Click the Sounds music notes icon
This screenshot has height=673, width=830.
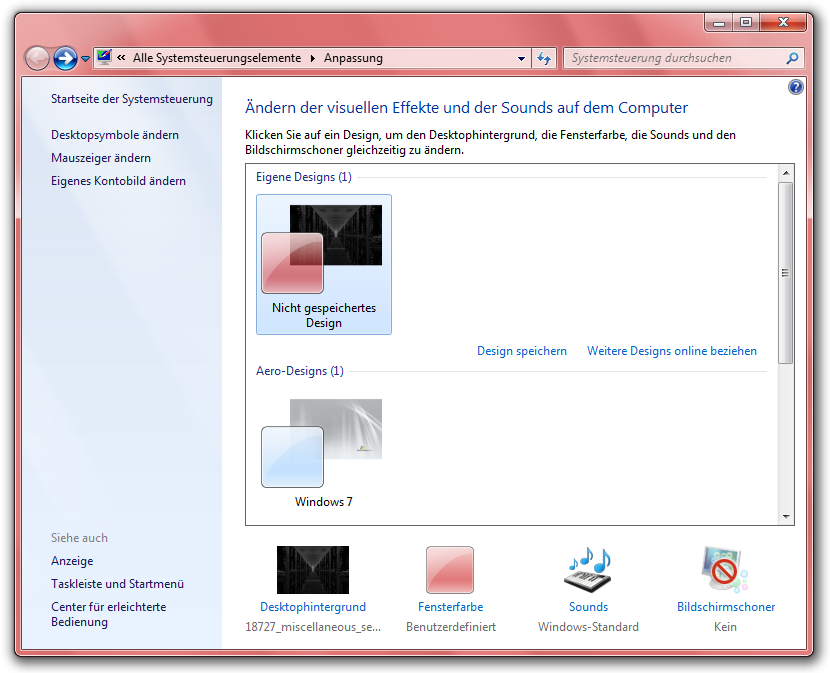click(x=587, y=570)
